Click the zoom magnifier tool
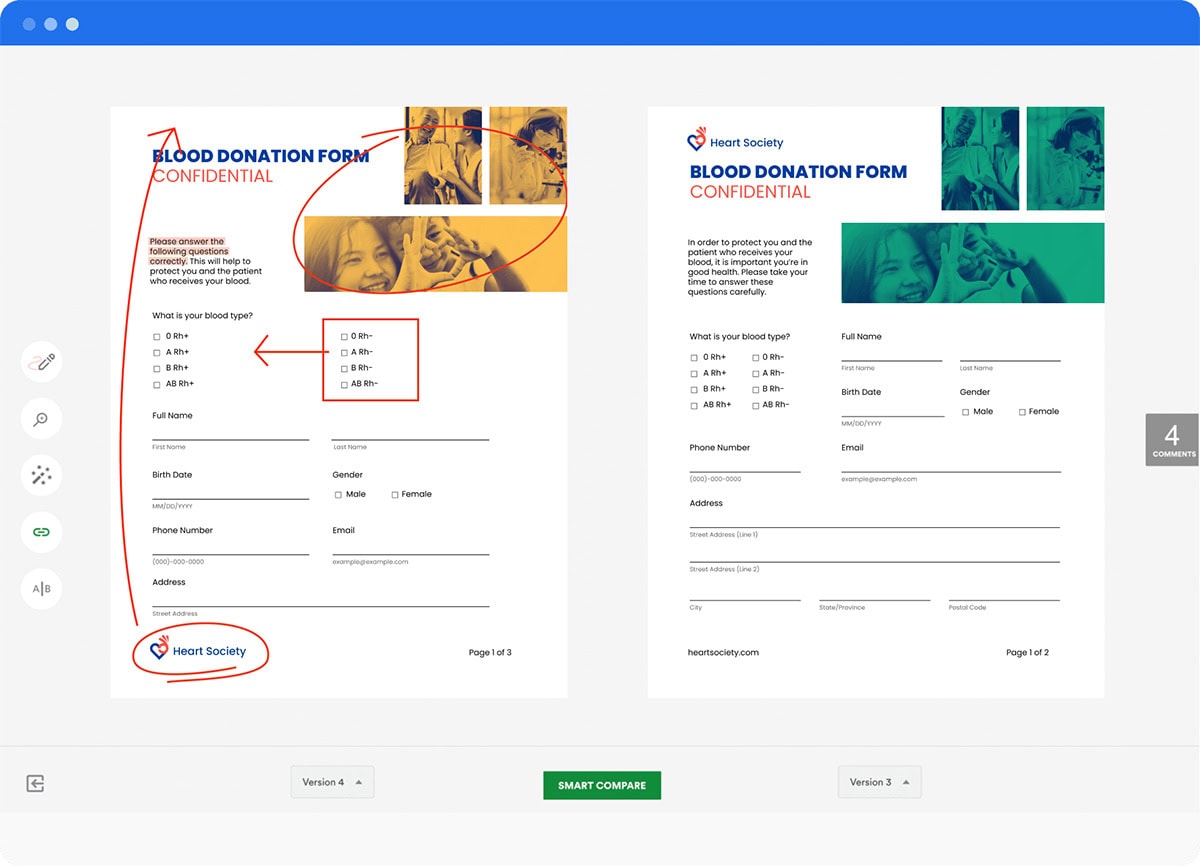 (x=41, y=419)
